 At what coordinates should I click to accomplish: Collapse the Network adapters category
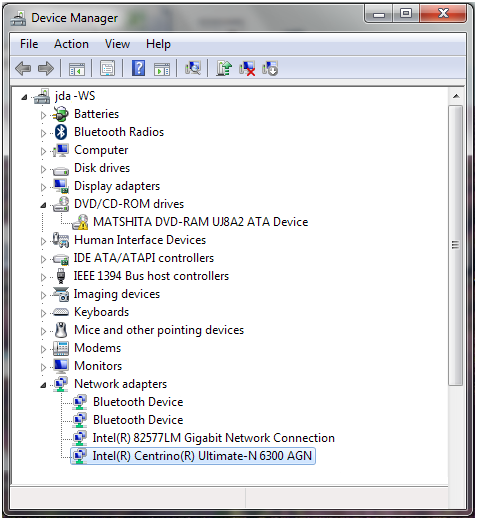coord(43,385)
